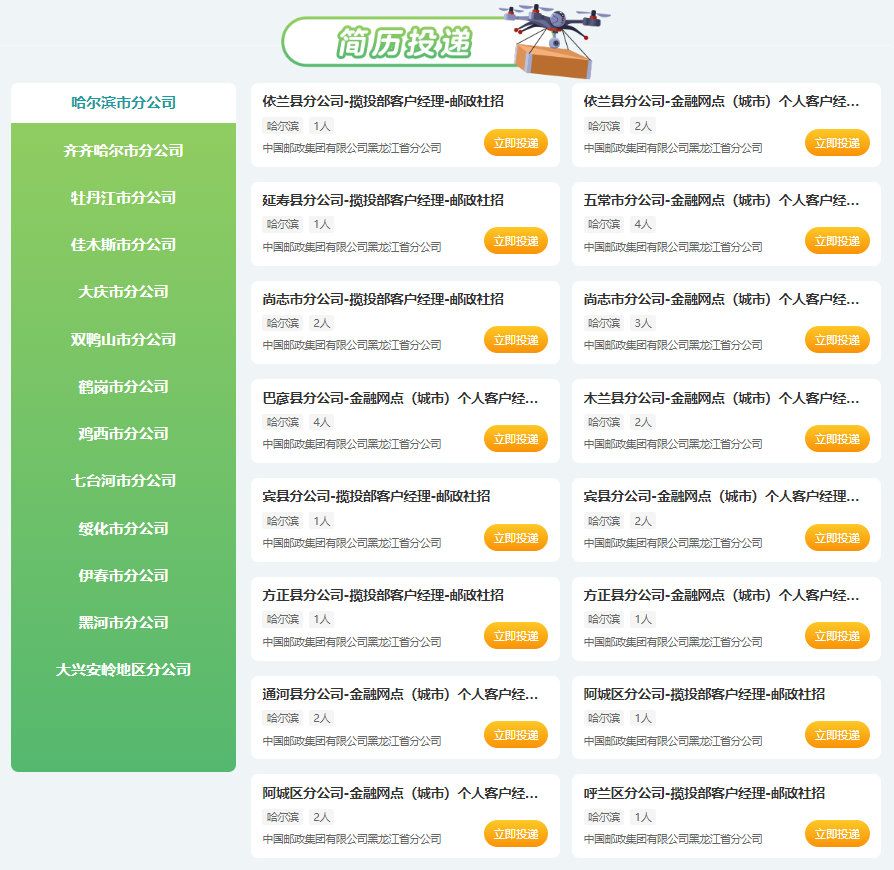894x870 pixels.
Task: Open 依兰县分公司-金融网点（城市）job title
Action: point(721,101)
